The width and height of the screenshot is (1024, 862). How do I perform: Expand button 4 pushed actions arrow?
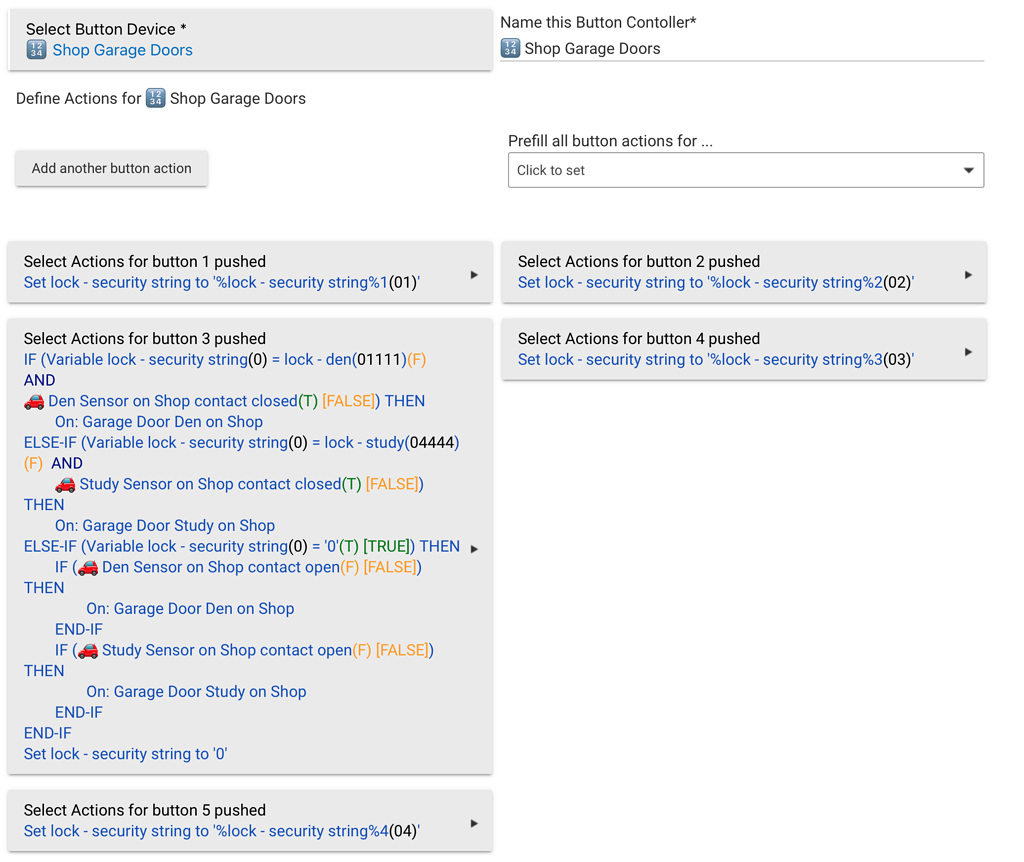tap(968, 351)
